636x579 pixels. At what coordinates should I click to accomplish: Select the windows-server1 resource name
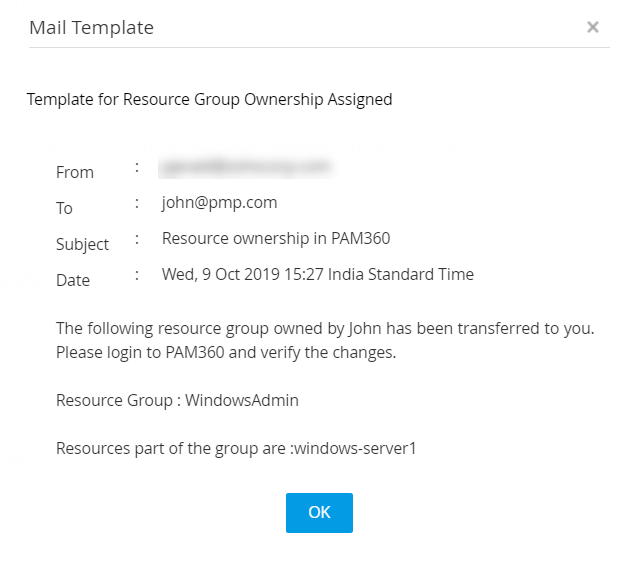coord(361,448)
